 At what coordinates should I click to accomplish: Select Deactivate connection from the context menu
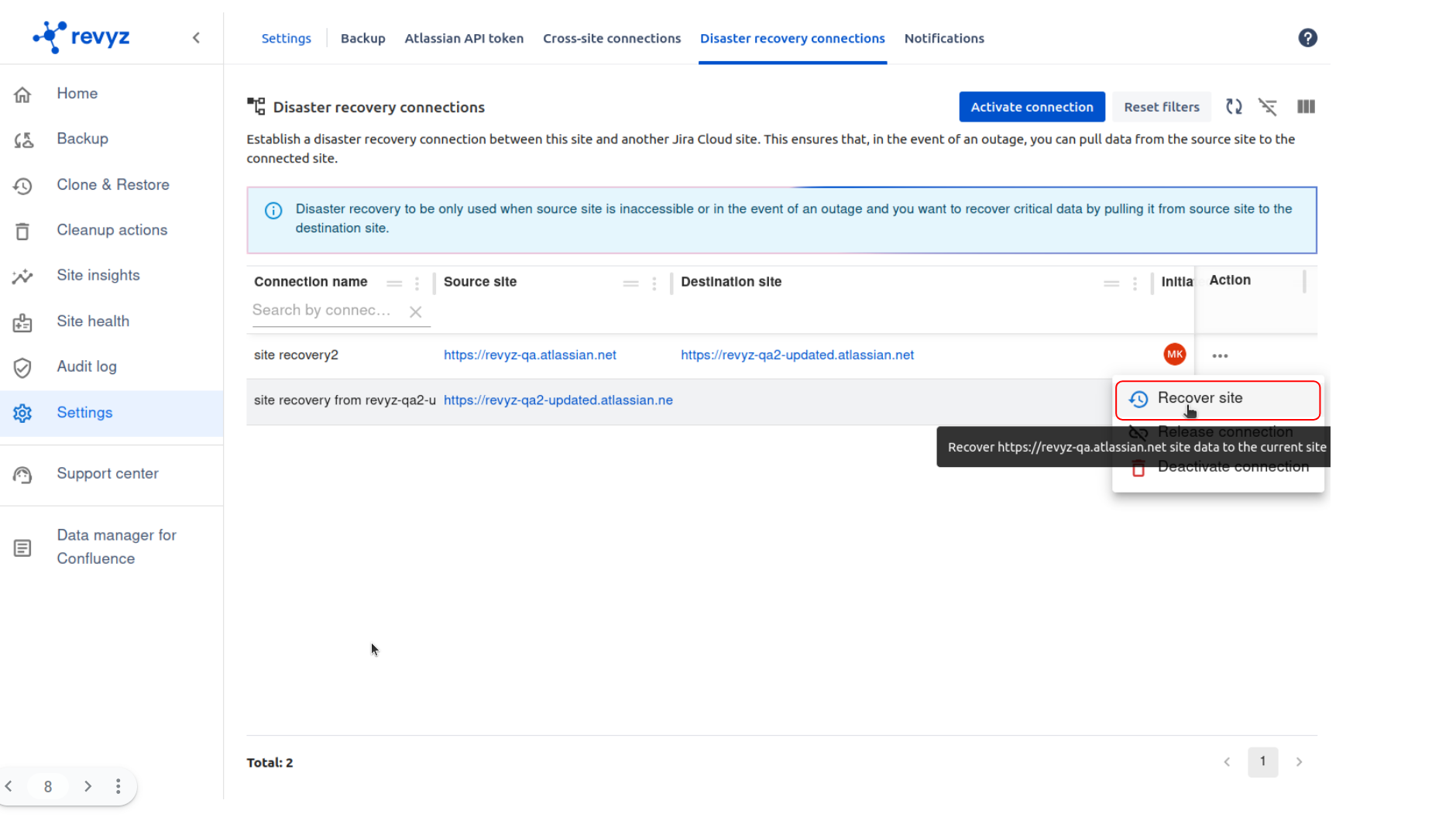(x=1233, y=466)
